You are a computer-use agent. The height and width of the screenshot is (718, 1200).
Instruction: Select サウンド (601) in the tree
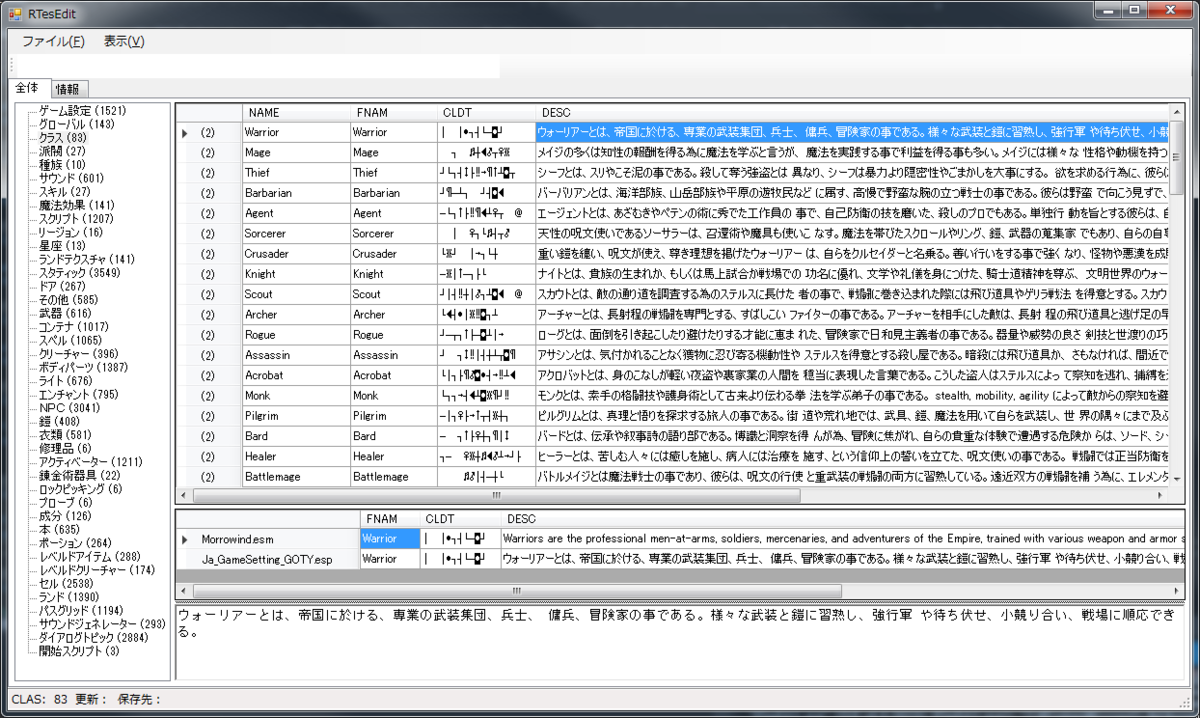pos(72,177)
